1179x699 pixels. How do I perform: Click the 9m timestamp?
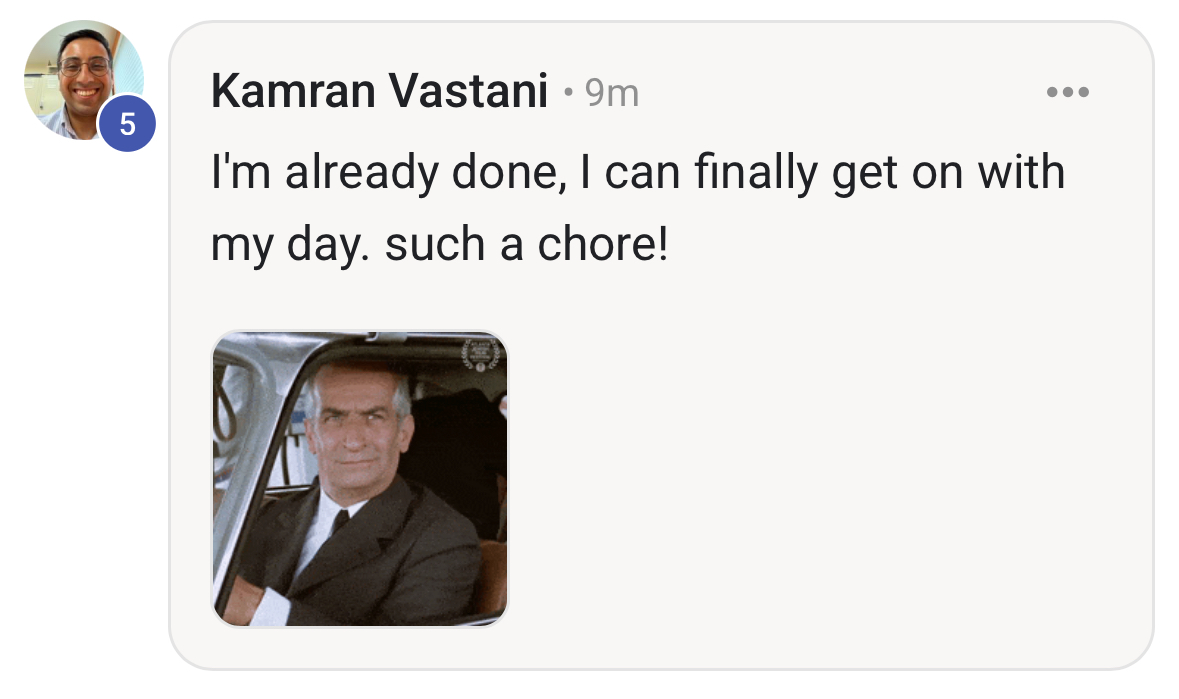click(612, 93)
